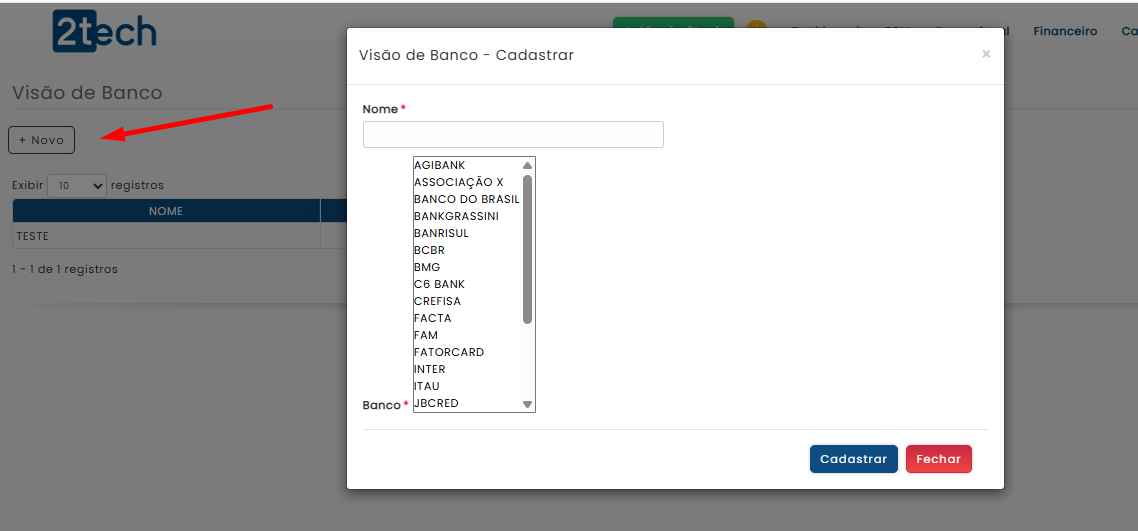The width and height of the screenshot is (1138, 531).
Task: Choose C6 BANK in the bank list
Action: click(x=439, y=284)
